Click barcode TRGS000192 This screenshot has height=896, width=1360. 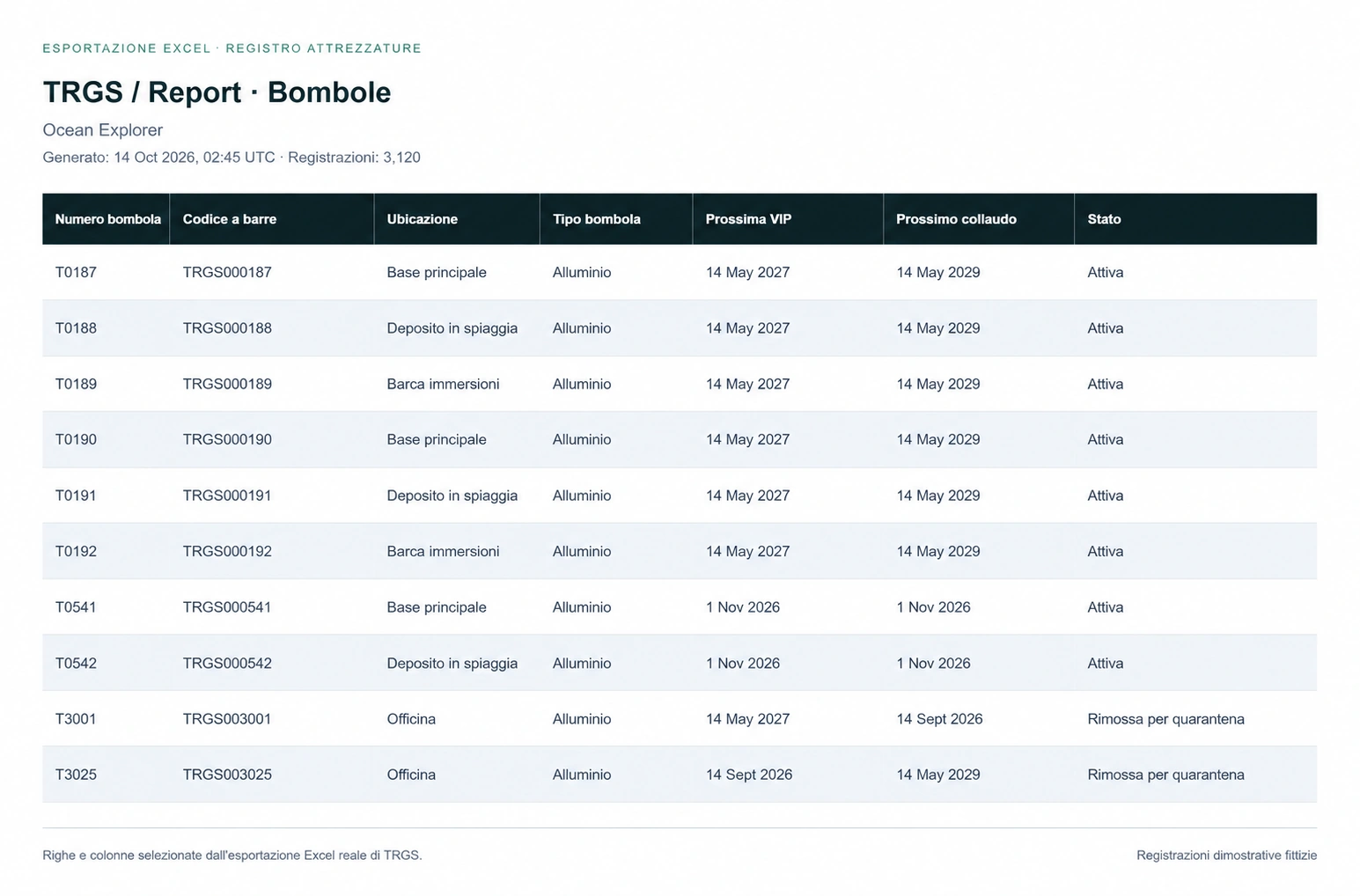point(227,552)
